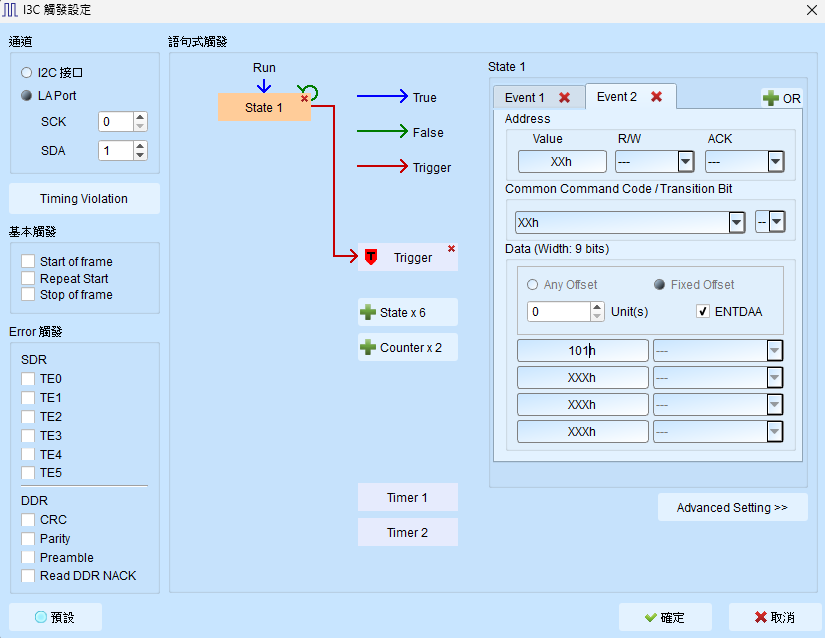Click the red Trigger shield icon

click(x=371, y=257)
